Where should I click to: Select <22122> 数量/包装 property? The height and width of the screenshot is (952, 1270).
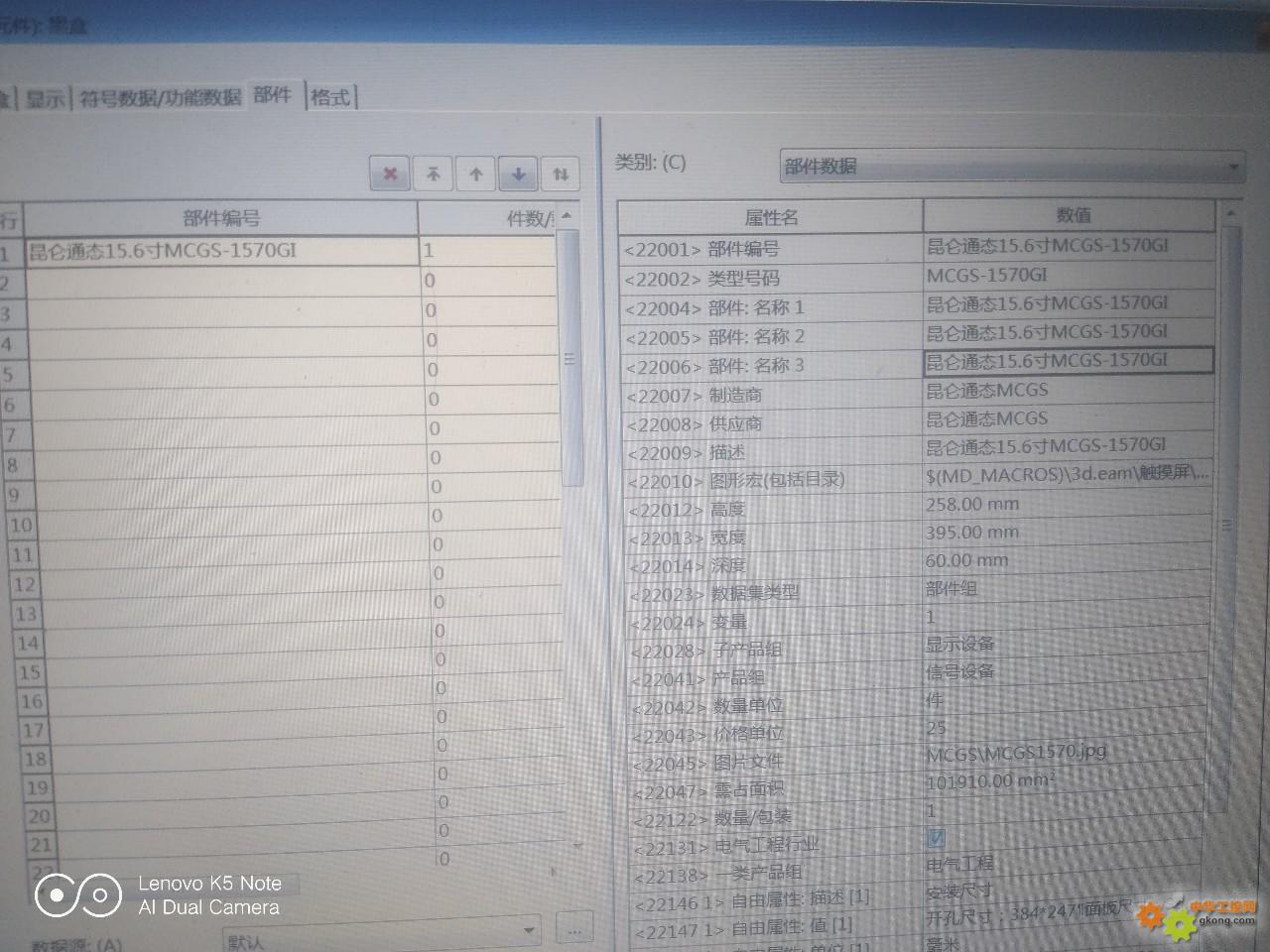tap(779, 818)
